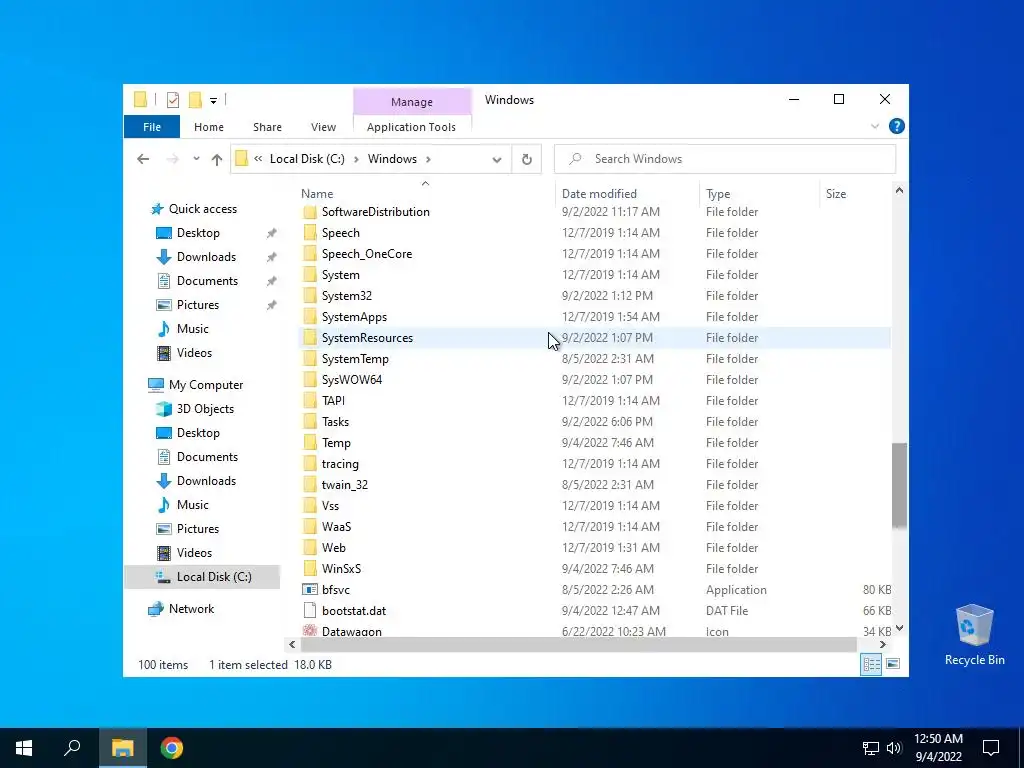The image size is (1024, 768).
Task: Launch Google Chrome from the taskbar
Action: click(x=172, y=748)
